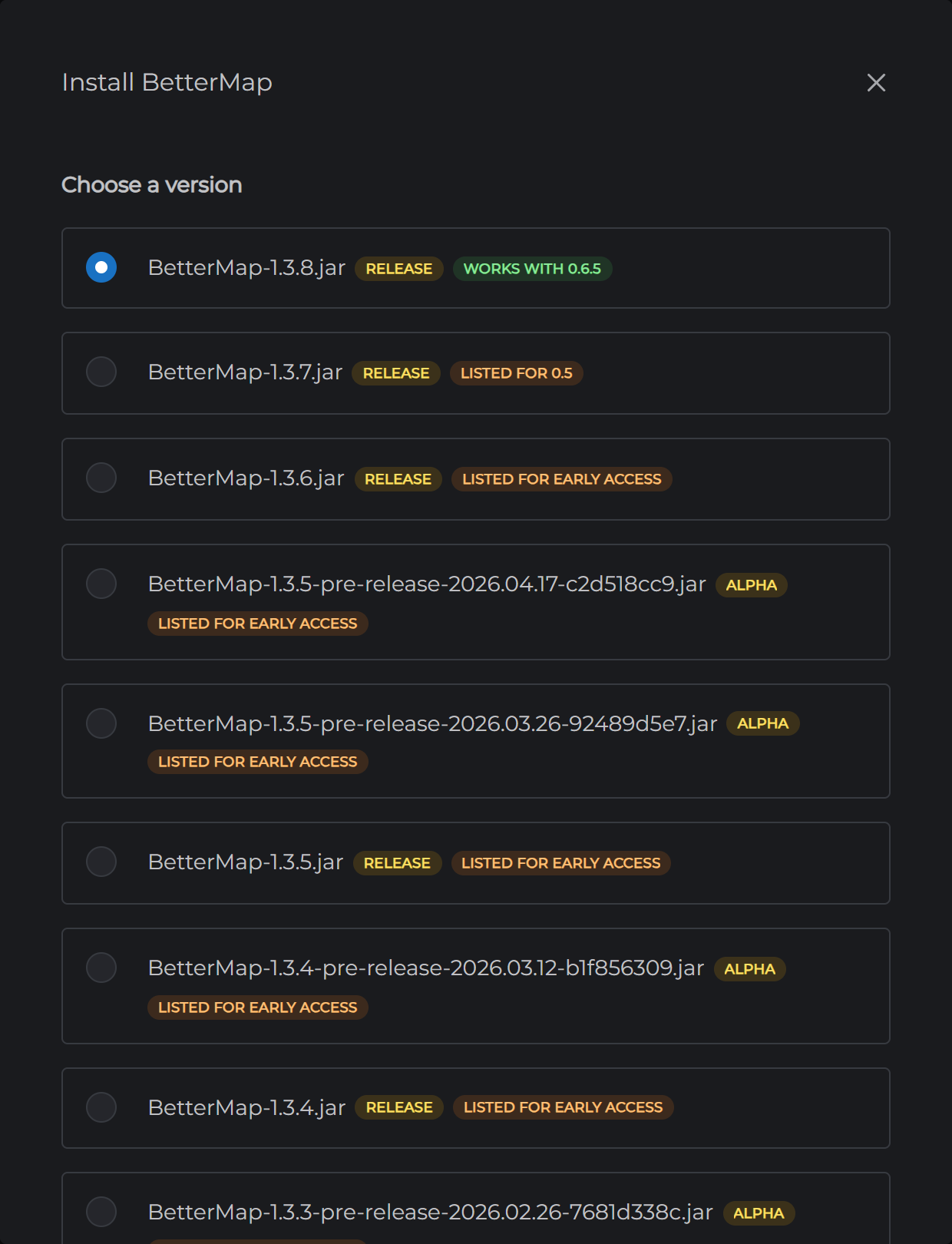This screenshot has height=1244, width=952.
Task: Choose the 2026.04.17-c2d518cc9 pre-release radio button
Action: point(101,584)
